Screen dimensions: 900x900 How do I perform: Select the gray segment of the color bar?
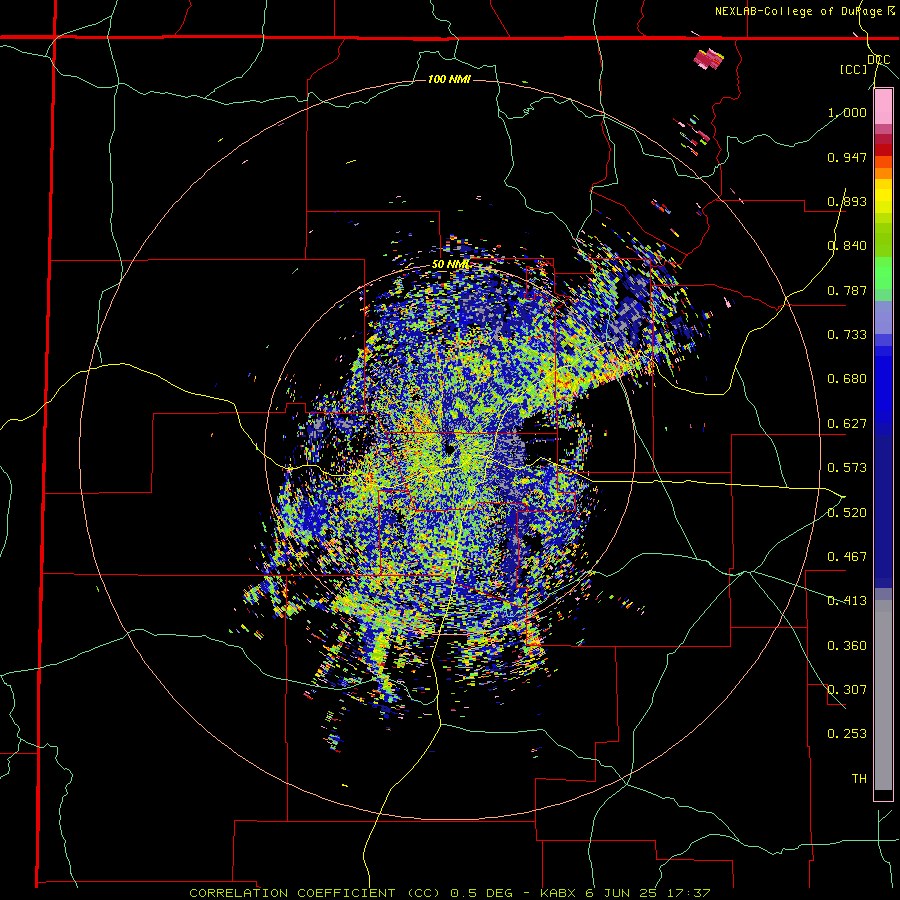883,695
